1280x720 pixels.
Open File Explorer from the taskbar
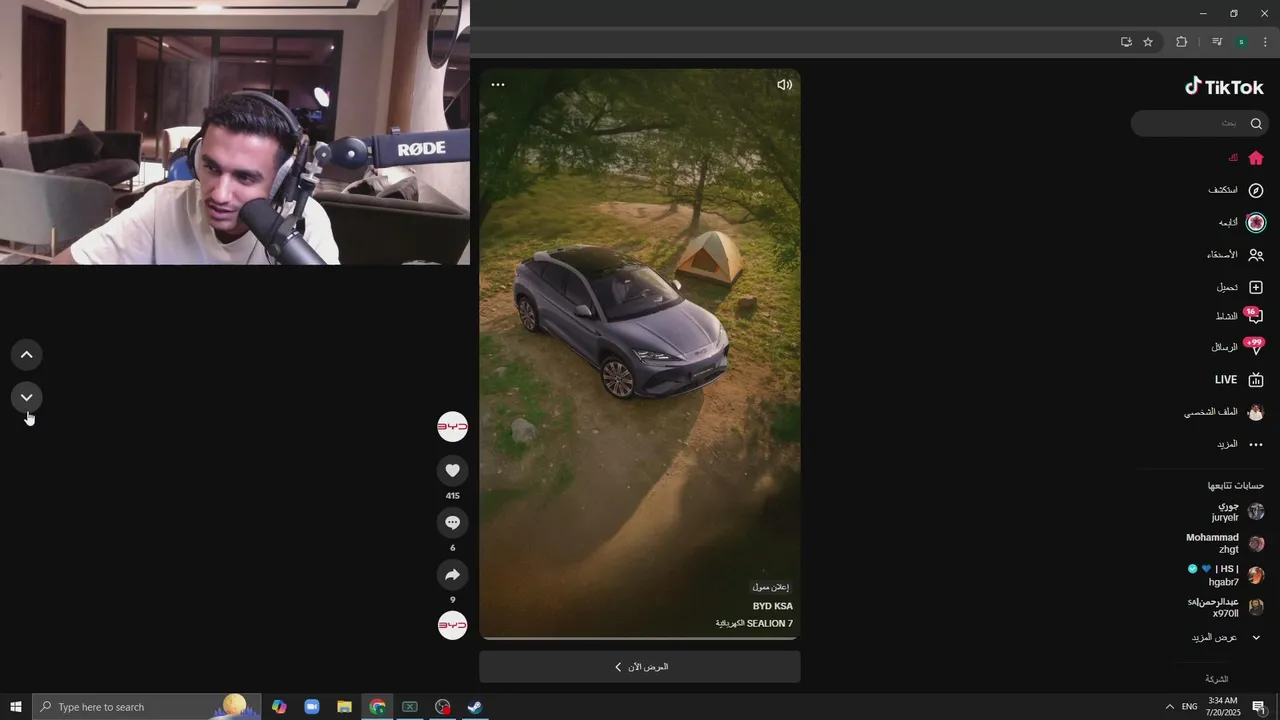pos(344,707)
